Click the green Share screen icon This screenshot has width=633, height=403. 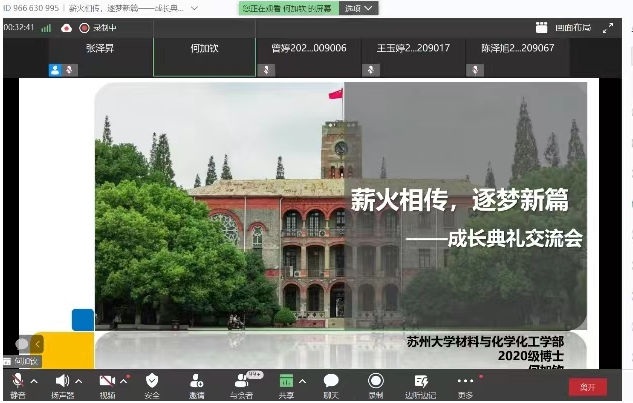click(x=286, y=381)
